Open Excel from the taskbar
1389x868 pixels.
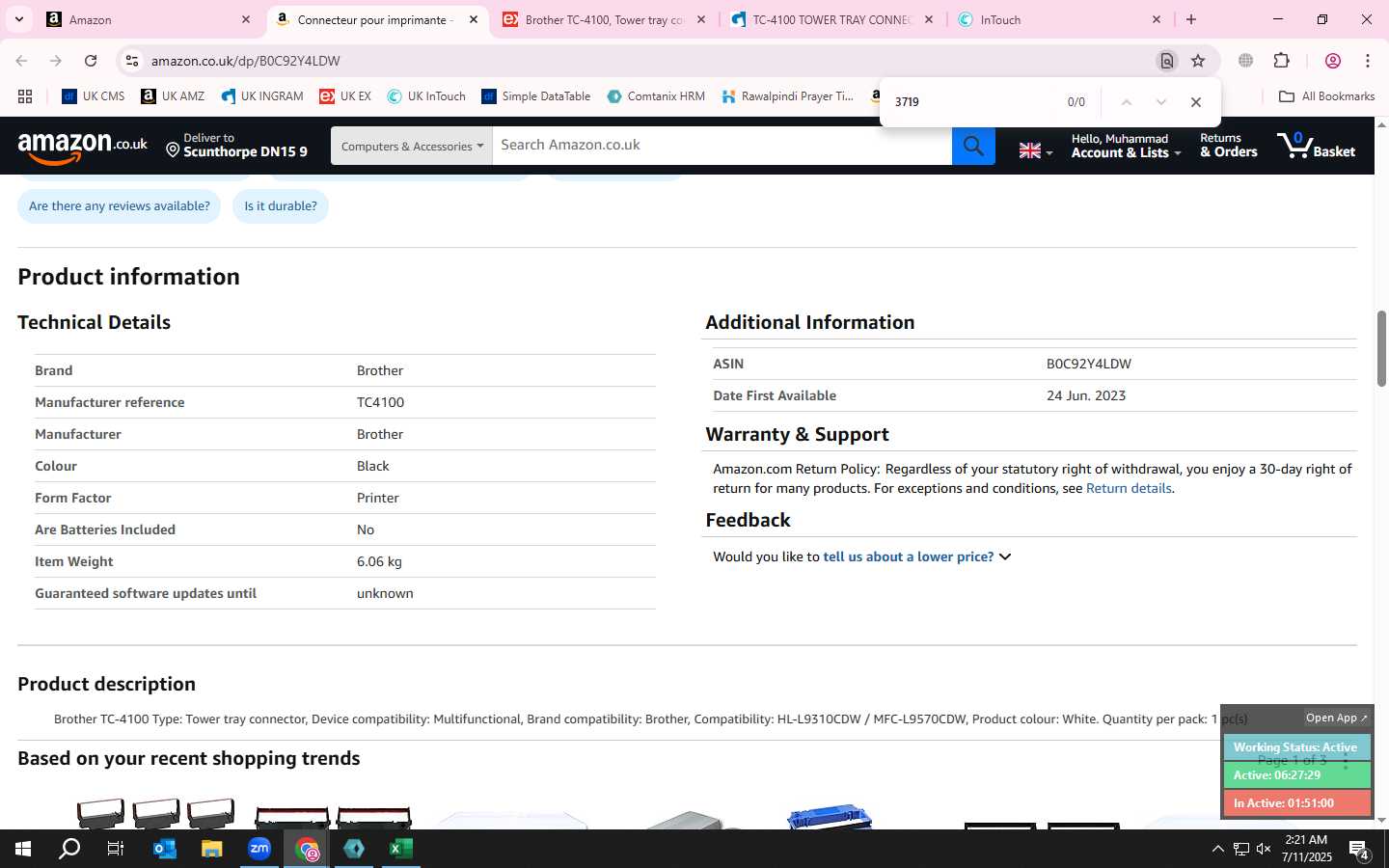point(400,850)
